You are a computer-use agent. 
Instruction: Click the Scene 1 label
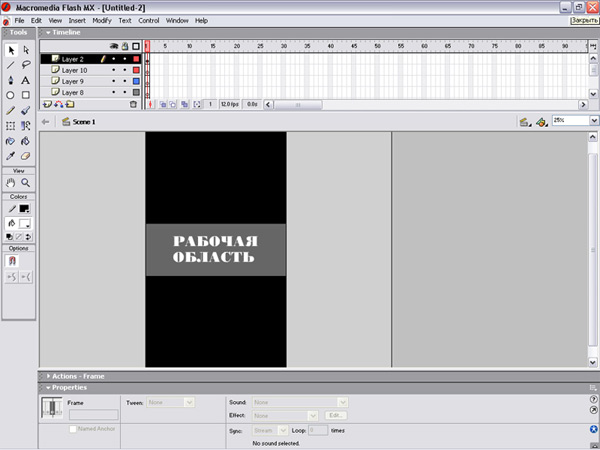83,122
